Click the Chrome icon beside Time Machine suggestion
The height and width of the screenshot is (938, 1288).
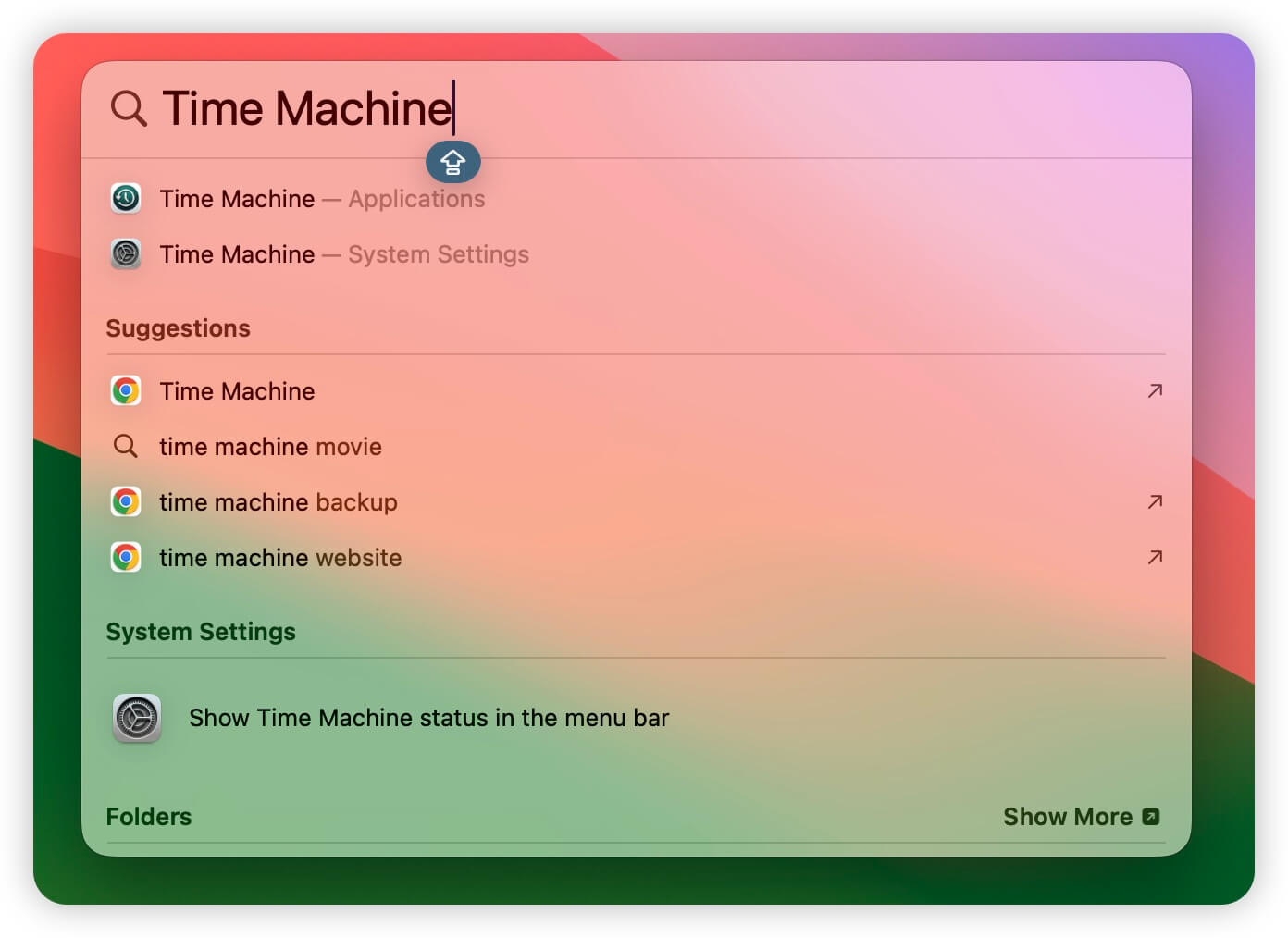point(126,390)
